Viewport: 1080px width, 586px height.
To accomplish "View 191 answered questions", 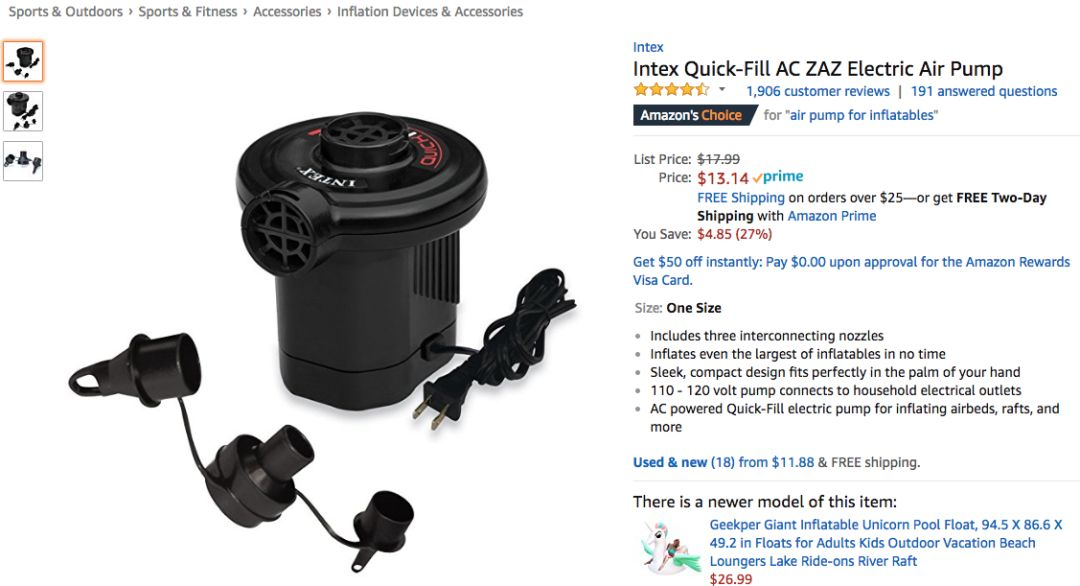I will (984, 91).
